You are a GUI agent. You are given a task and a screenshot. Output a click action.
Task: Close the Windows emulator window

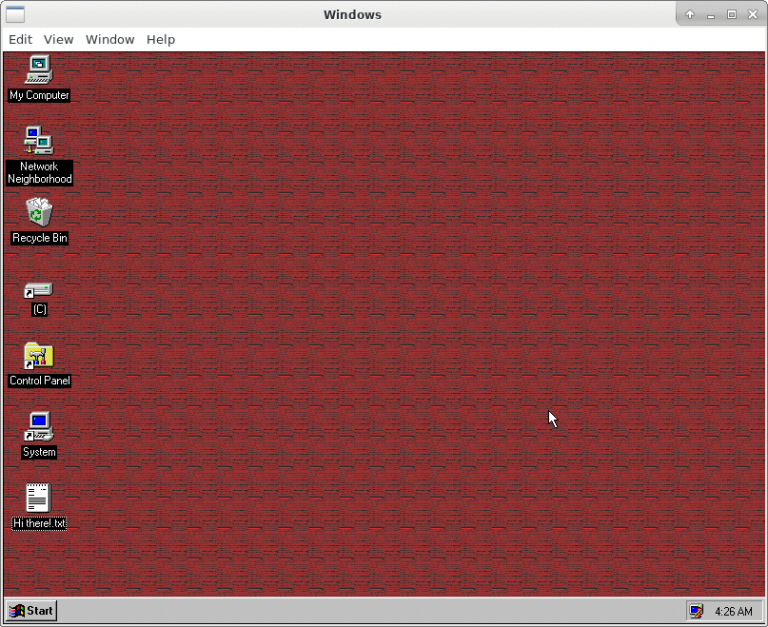(753, 14)
